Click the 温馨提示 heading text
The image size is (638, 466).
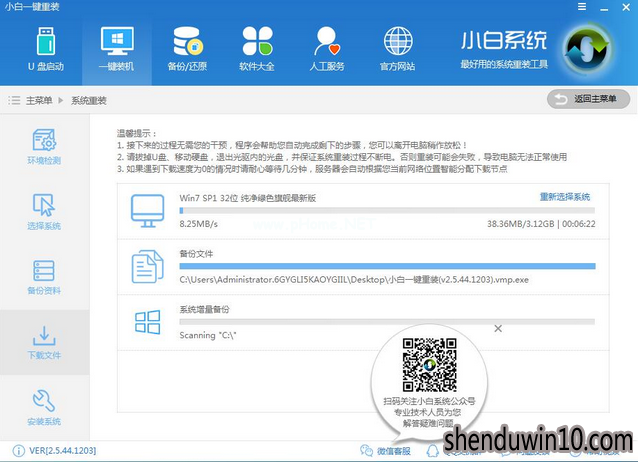(x=137, y=133)
